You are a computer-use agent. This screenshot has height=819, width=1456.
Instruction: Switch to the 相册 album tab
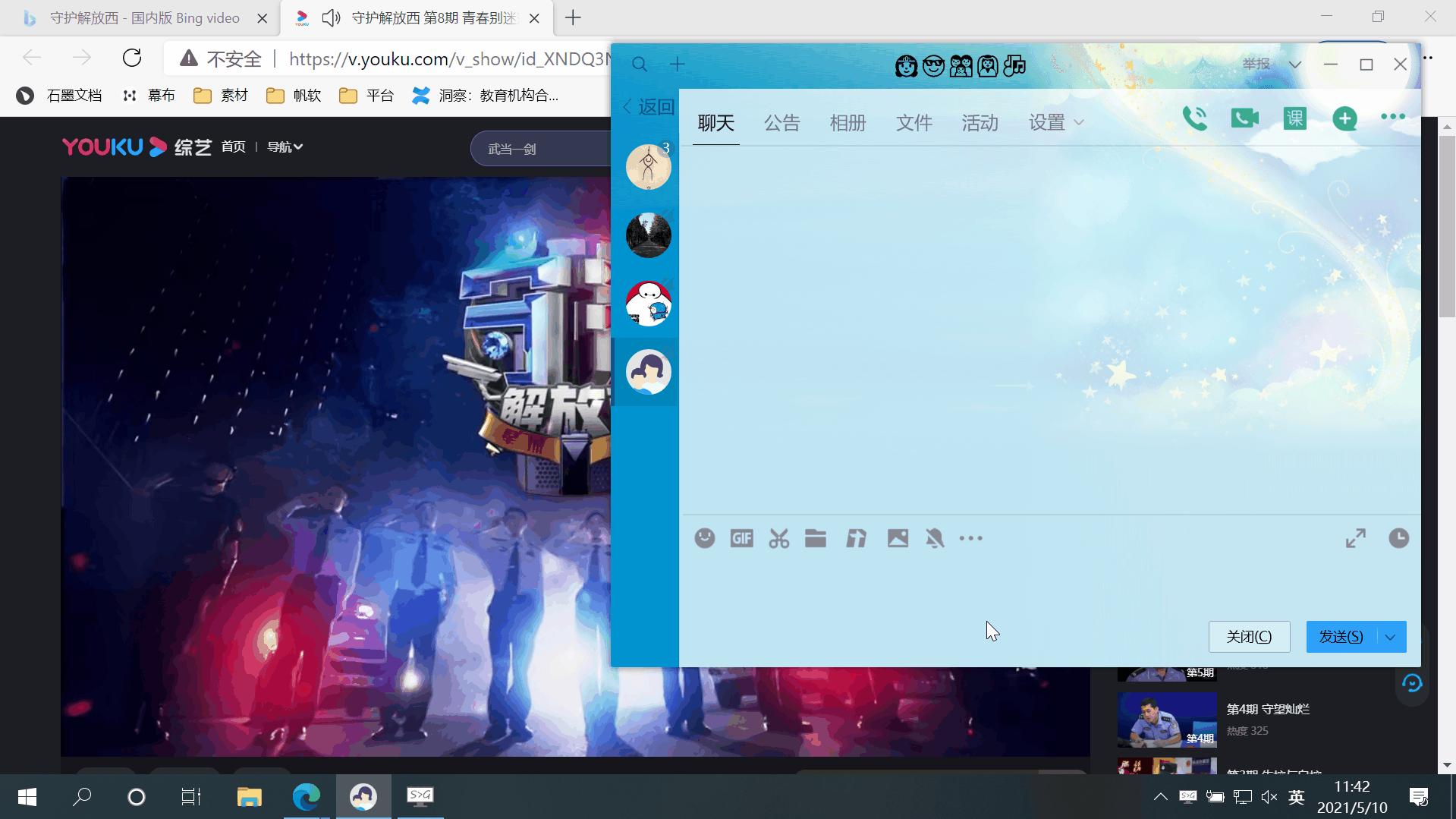click(847, 122)
